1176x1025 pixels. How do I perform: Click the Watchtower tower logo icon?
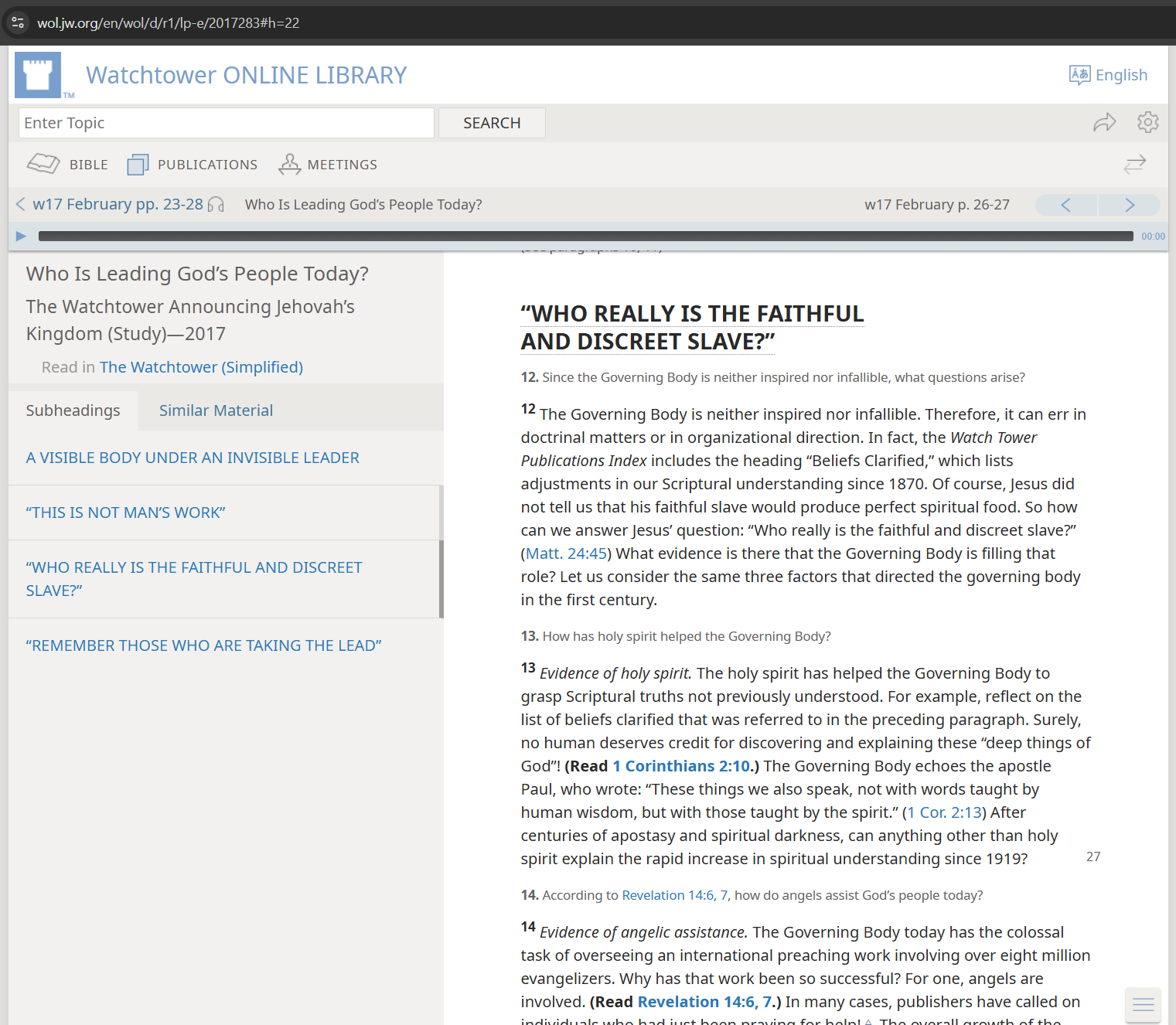coord(38,75)
